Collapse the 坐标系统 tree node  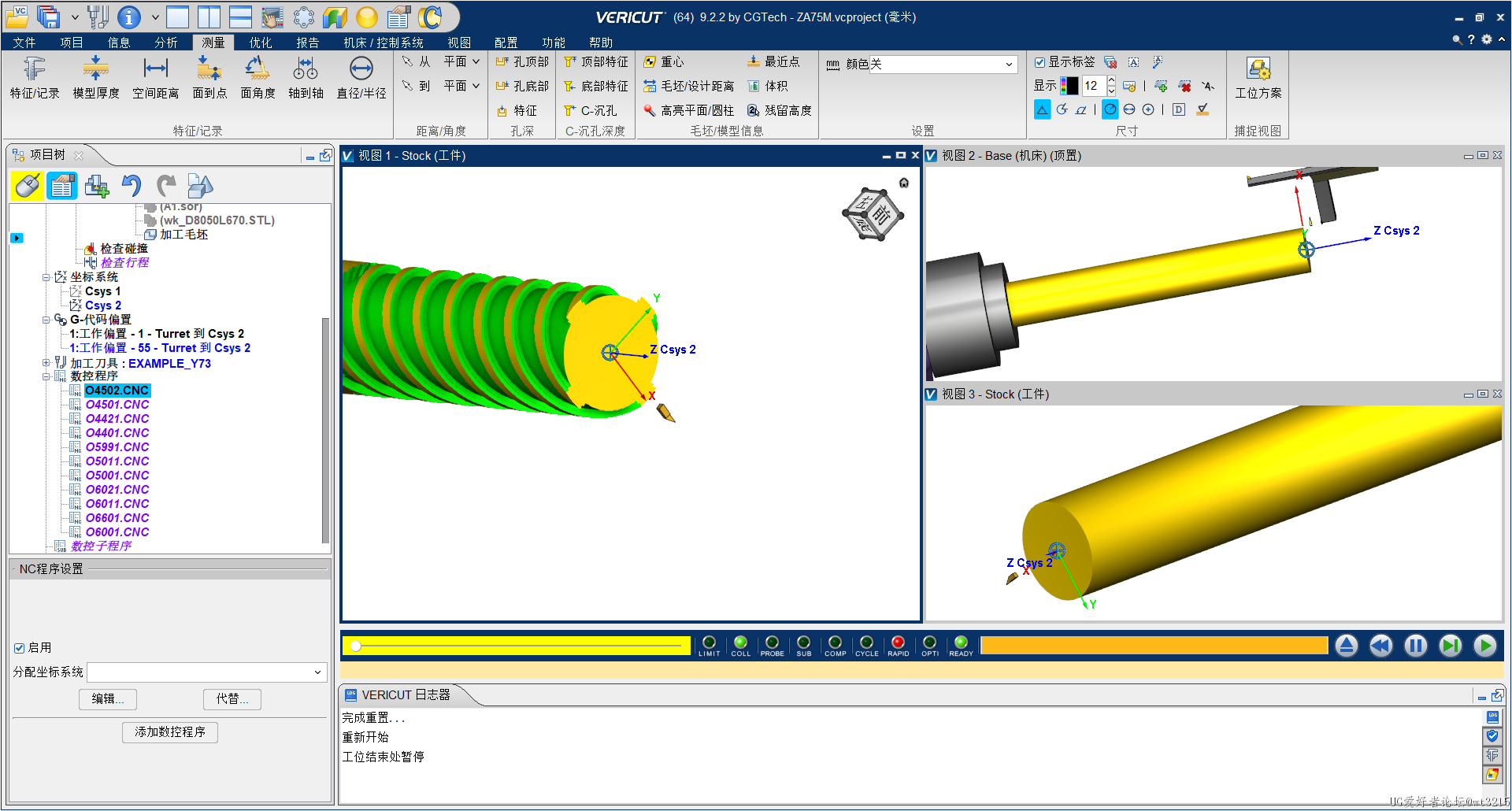click(46, 277)
